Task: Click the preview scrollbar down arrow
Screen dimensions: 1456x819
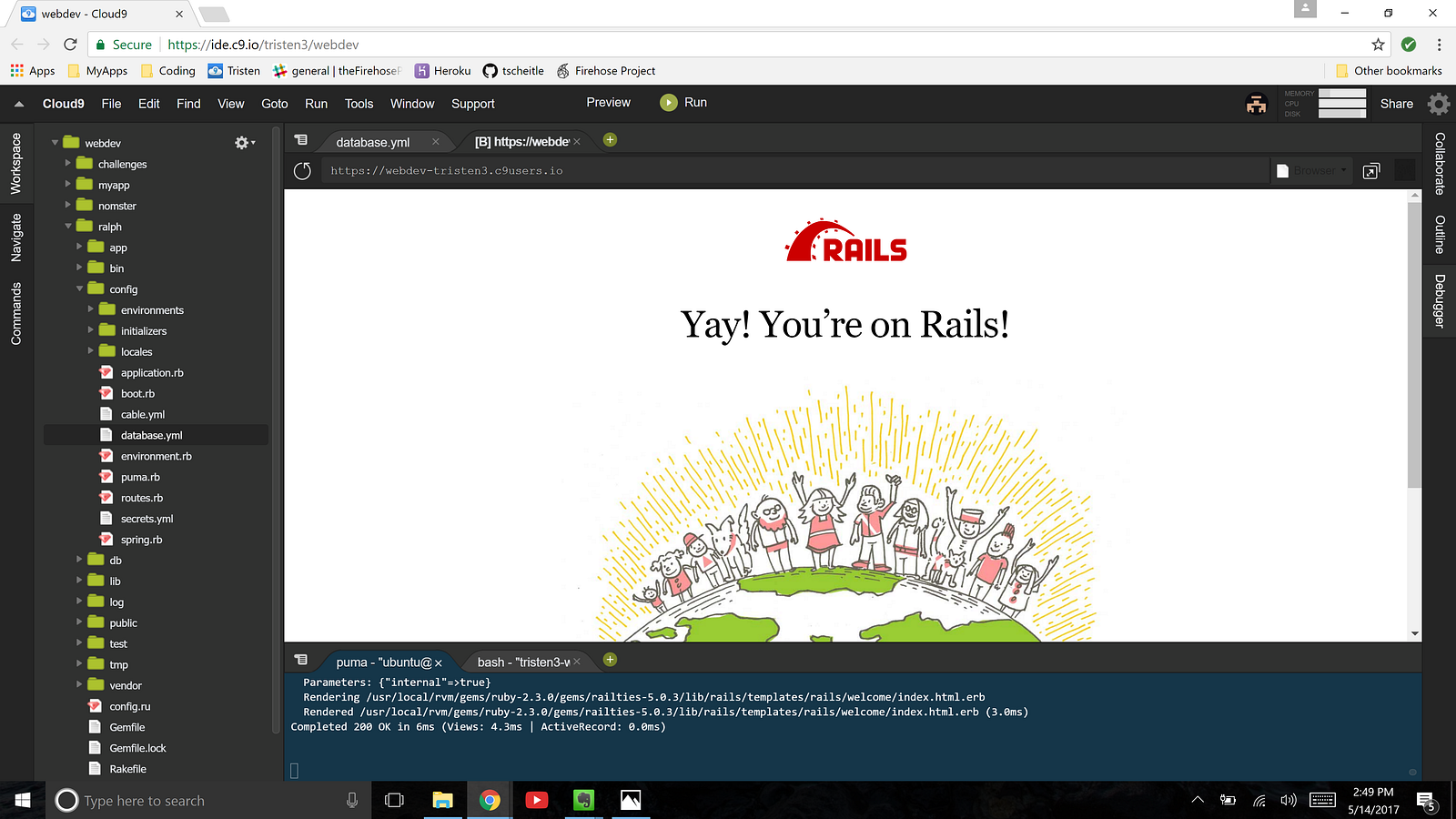Action: (1414, 633)
